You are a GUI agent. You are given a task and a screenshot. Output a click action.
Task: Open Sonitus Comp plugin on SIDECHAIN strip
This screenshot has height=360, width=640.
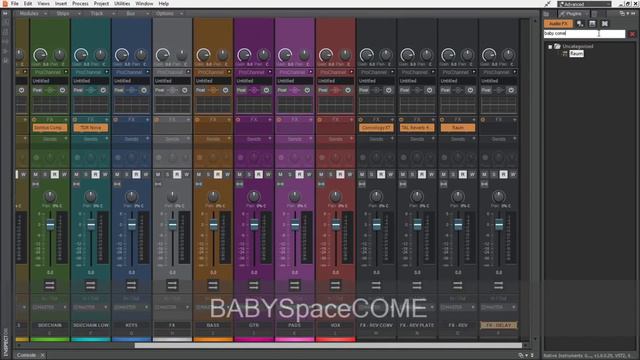coord(49,128)
